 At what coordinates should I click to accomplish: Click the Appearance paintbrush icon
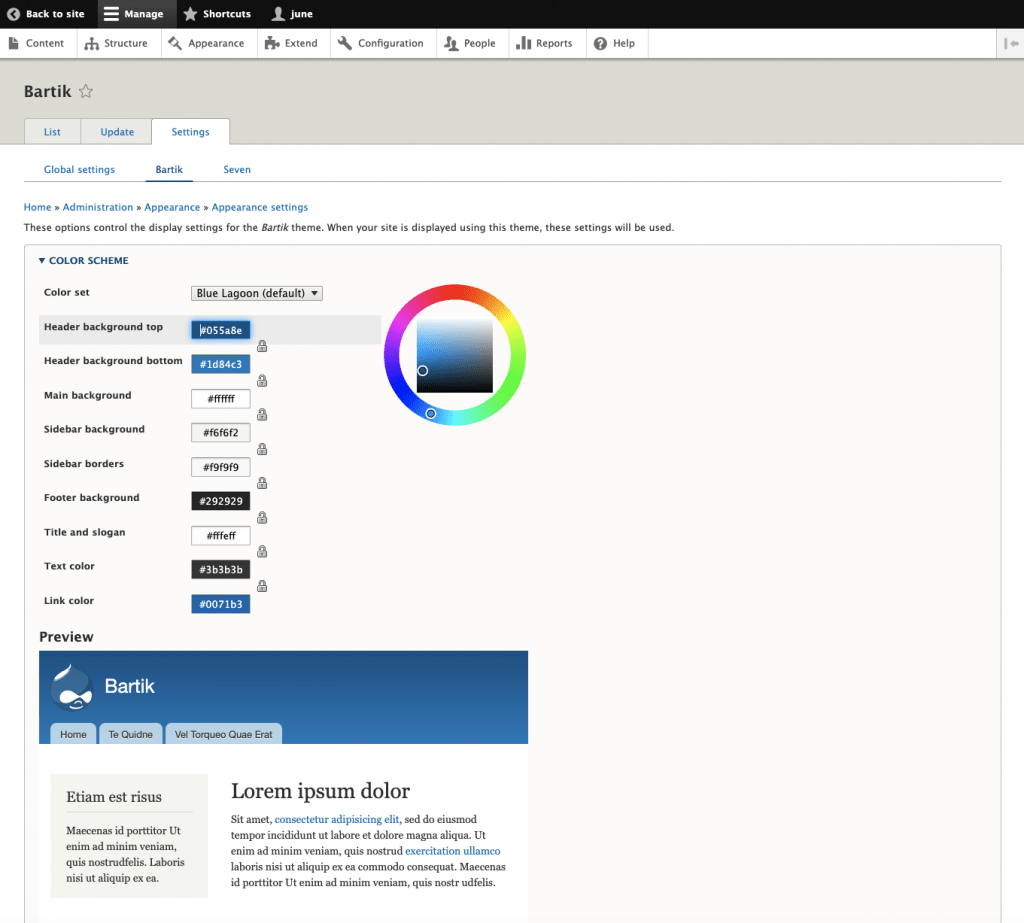click(175, 43)
